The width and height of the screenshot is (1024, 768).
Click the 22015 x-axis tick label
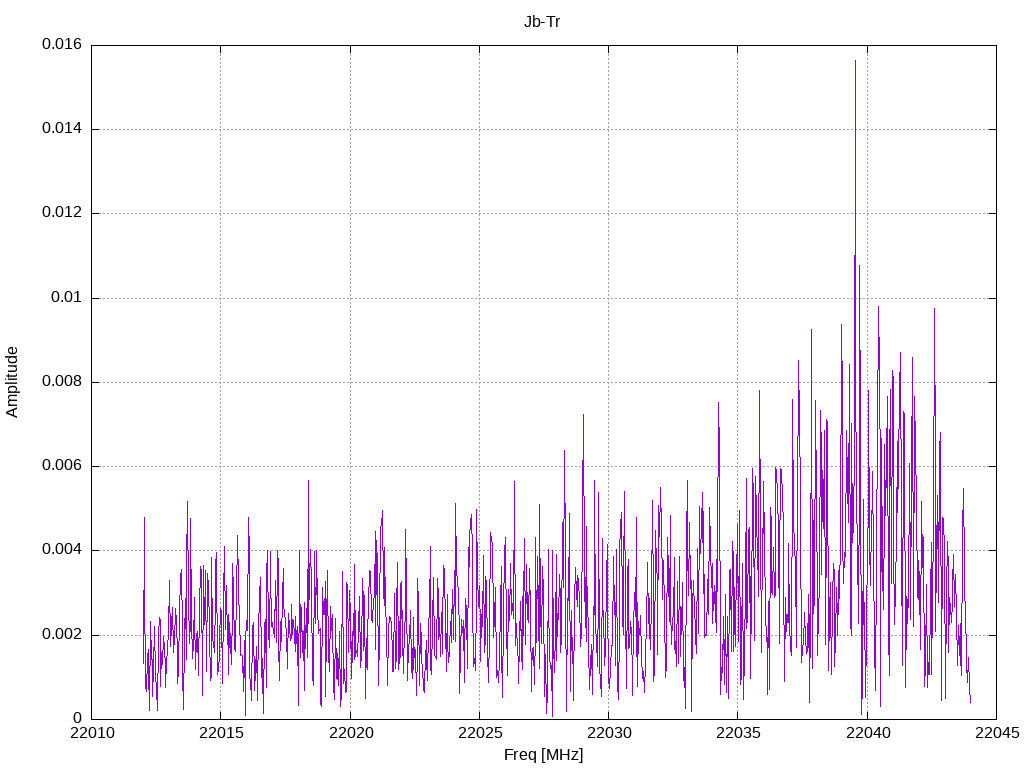click(221, 733)
